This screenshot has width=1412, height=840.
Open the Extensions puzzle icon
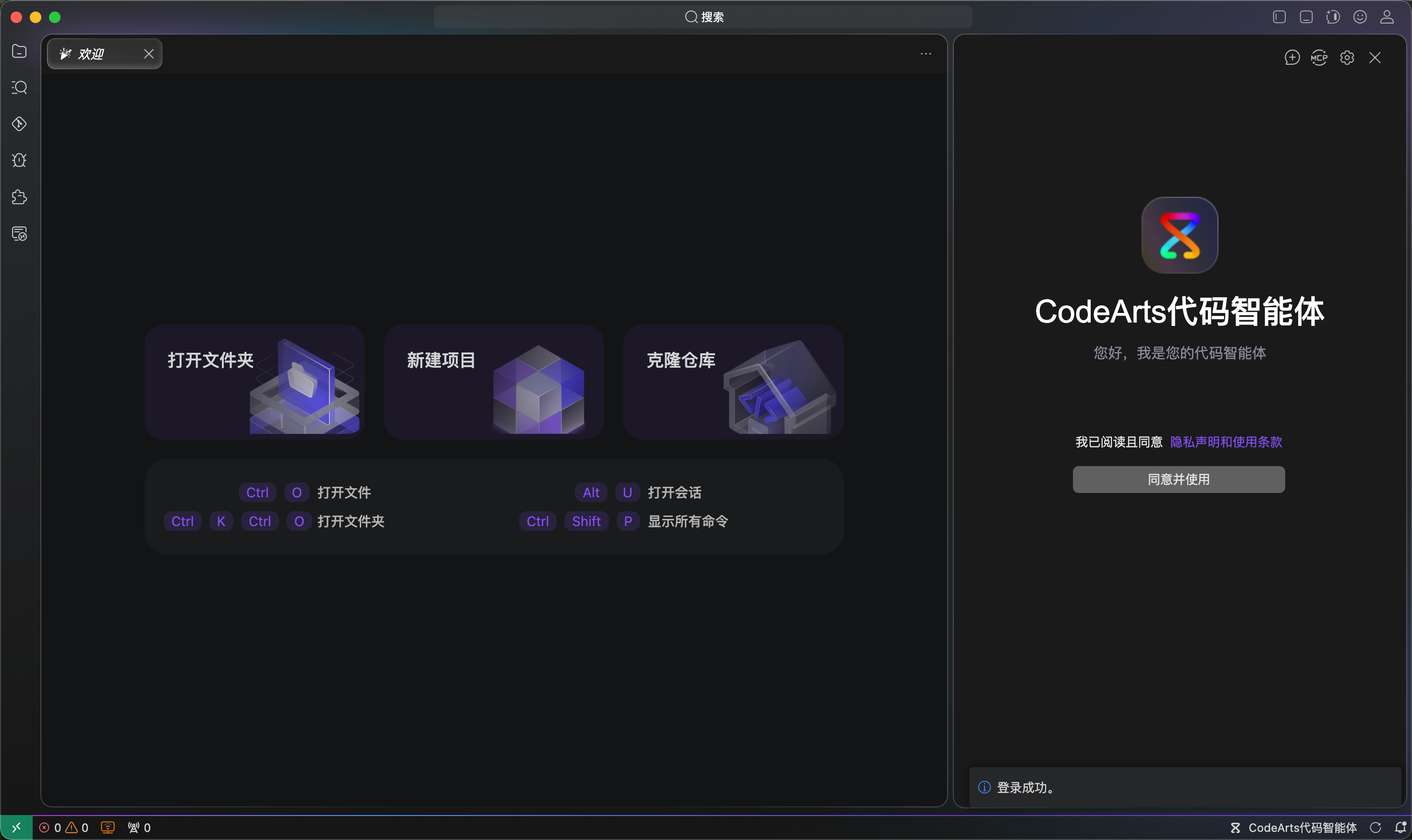tap(19, 197)
